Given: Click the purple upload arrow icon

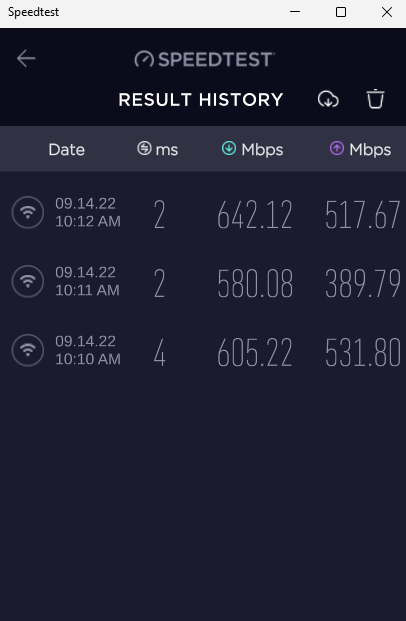Looking at the screenshot, I should pos(337,149).
